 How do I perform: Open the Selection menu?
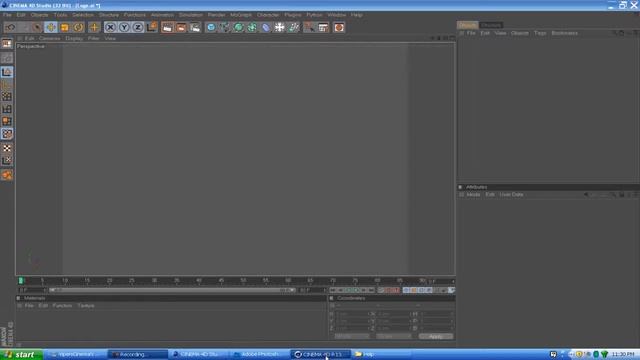83,15
